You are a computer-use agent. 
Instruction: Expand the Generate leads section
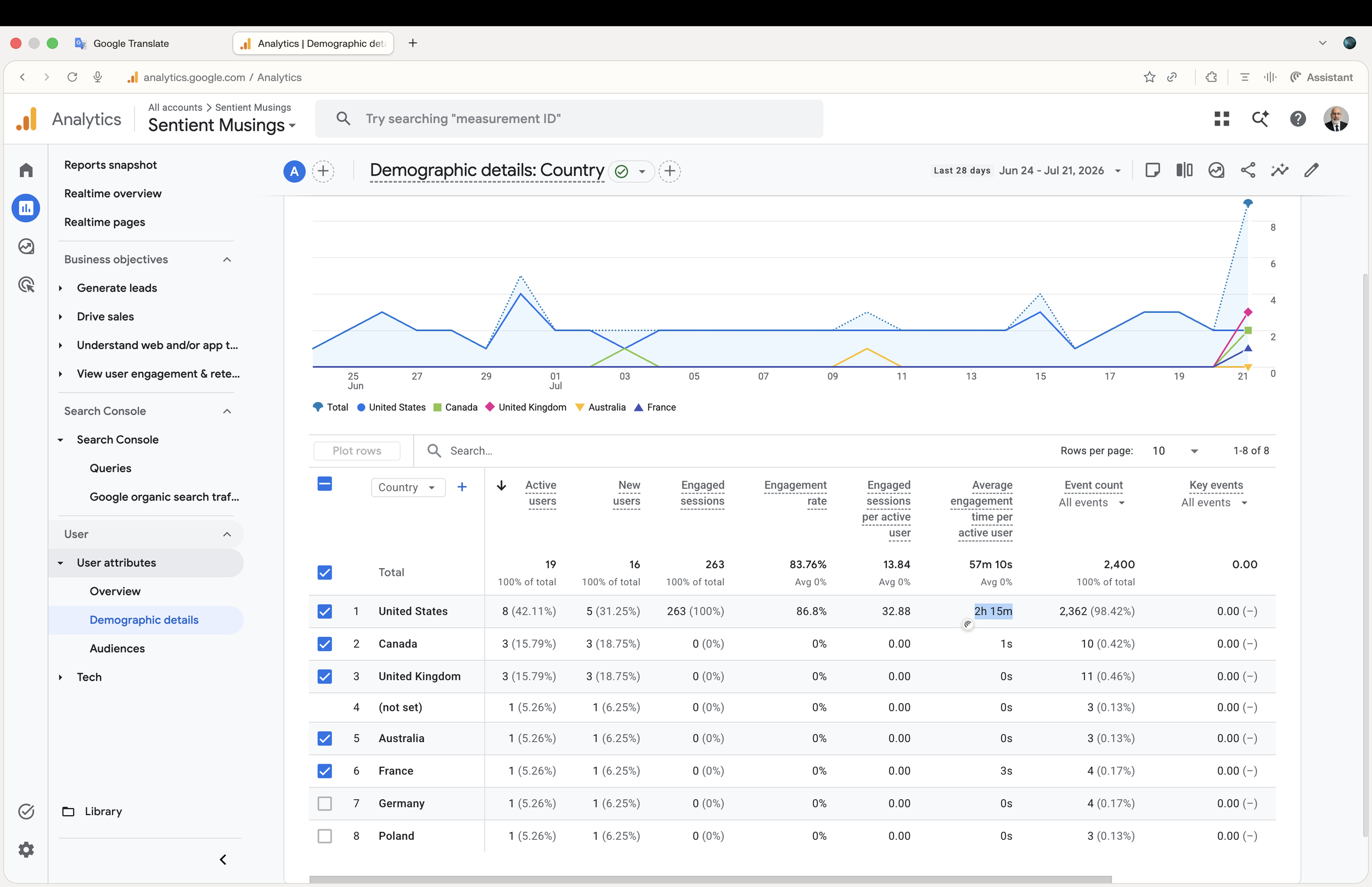coord(117,288)
